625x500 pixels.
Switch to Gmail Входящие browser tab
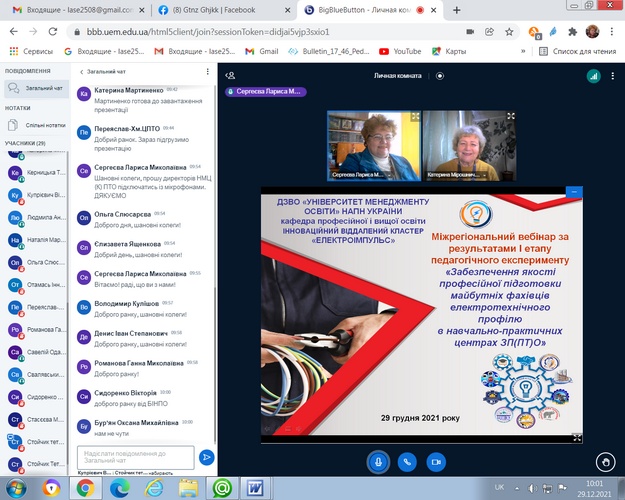pyautogui.click(x=79, y=10)
